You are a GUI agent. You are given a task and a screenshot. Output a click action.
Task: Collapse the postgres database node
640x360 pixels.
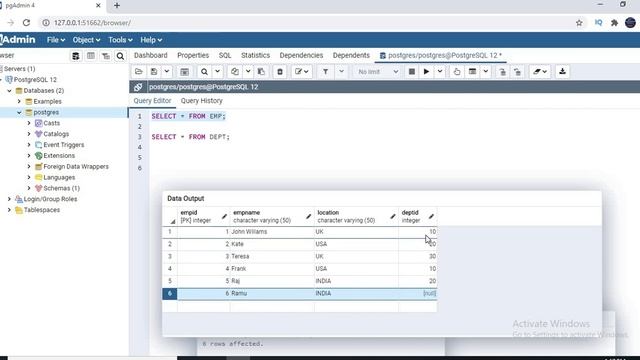tap(19, 112)
